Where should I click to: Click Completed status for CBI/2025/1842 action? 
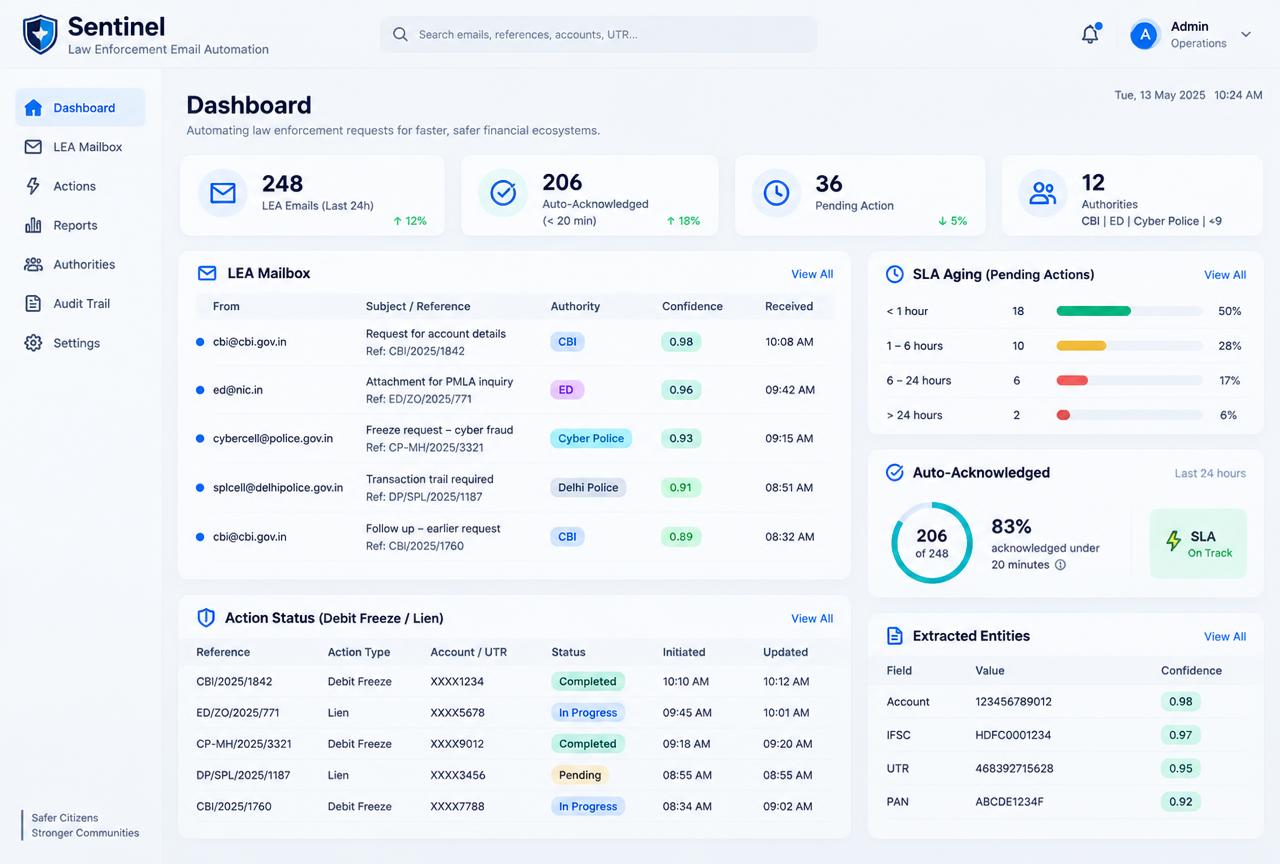click(588, 682)
